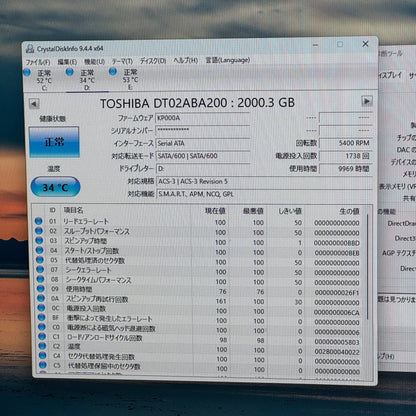Click raw value 002800040022 of 温度
Screen dimensions: 416x416
pyautogui.click(x=337, y=352)
